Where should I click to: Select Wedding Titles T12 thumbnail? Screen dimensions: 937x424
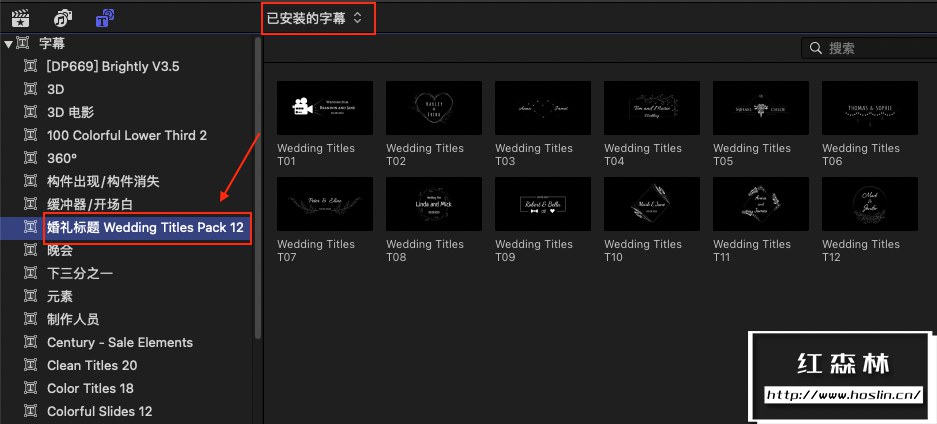[870, 204]
